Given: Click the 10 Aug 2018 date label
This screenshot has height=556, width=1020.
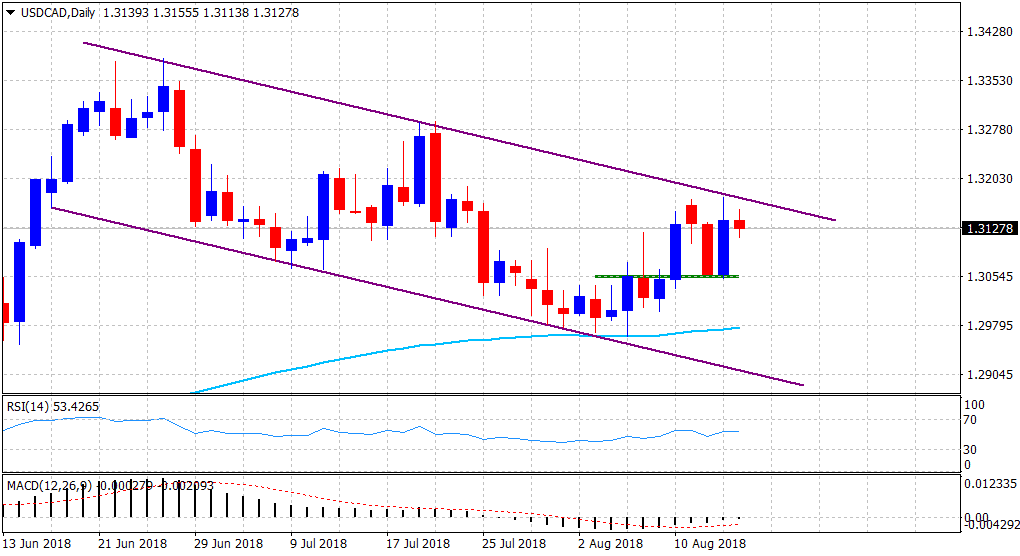Looking at the screenshot, I should click(x=708, y=544).
